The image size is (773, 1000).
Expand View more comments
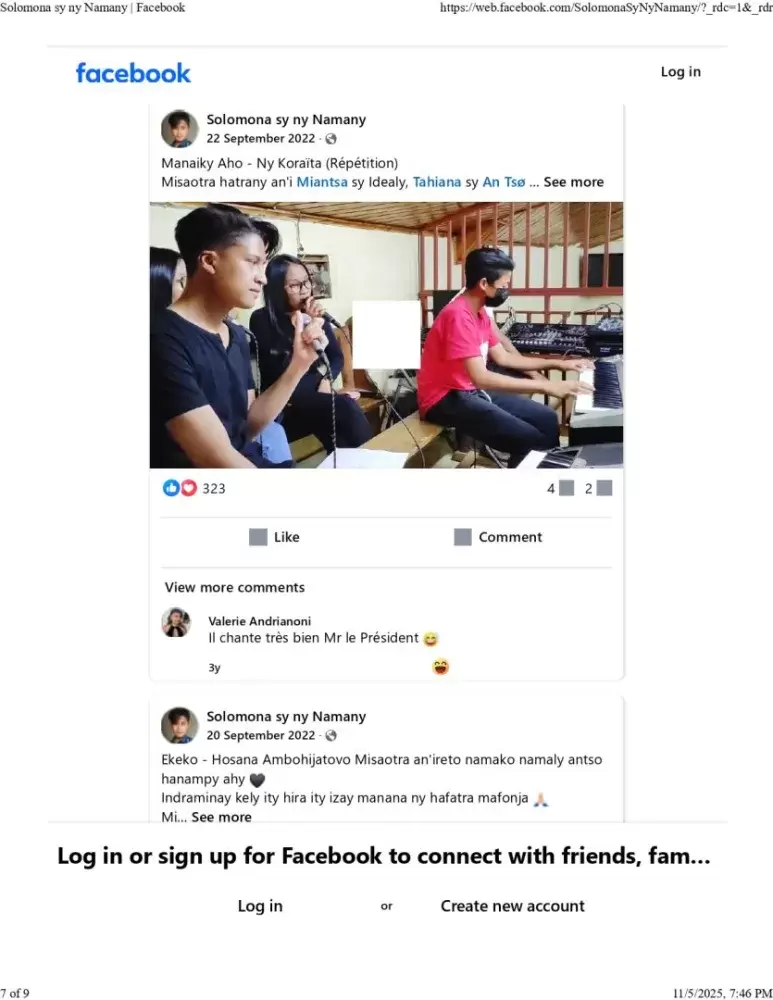point(235,587)
